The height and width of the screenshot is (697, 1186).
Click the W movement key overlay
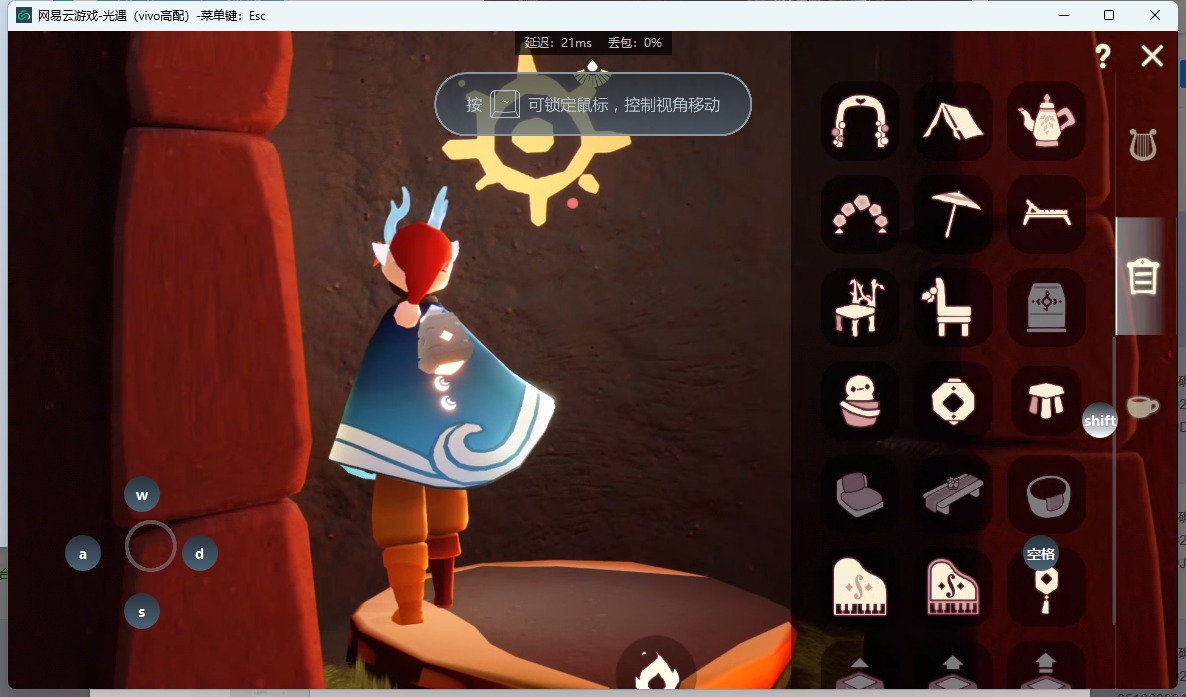coord(142,495)
